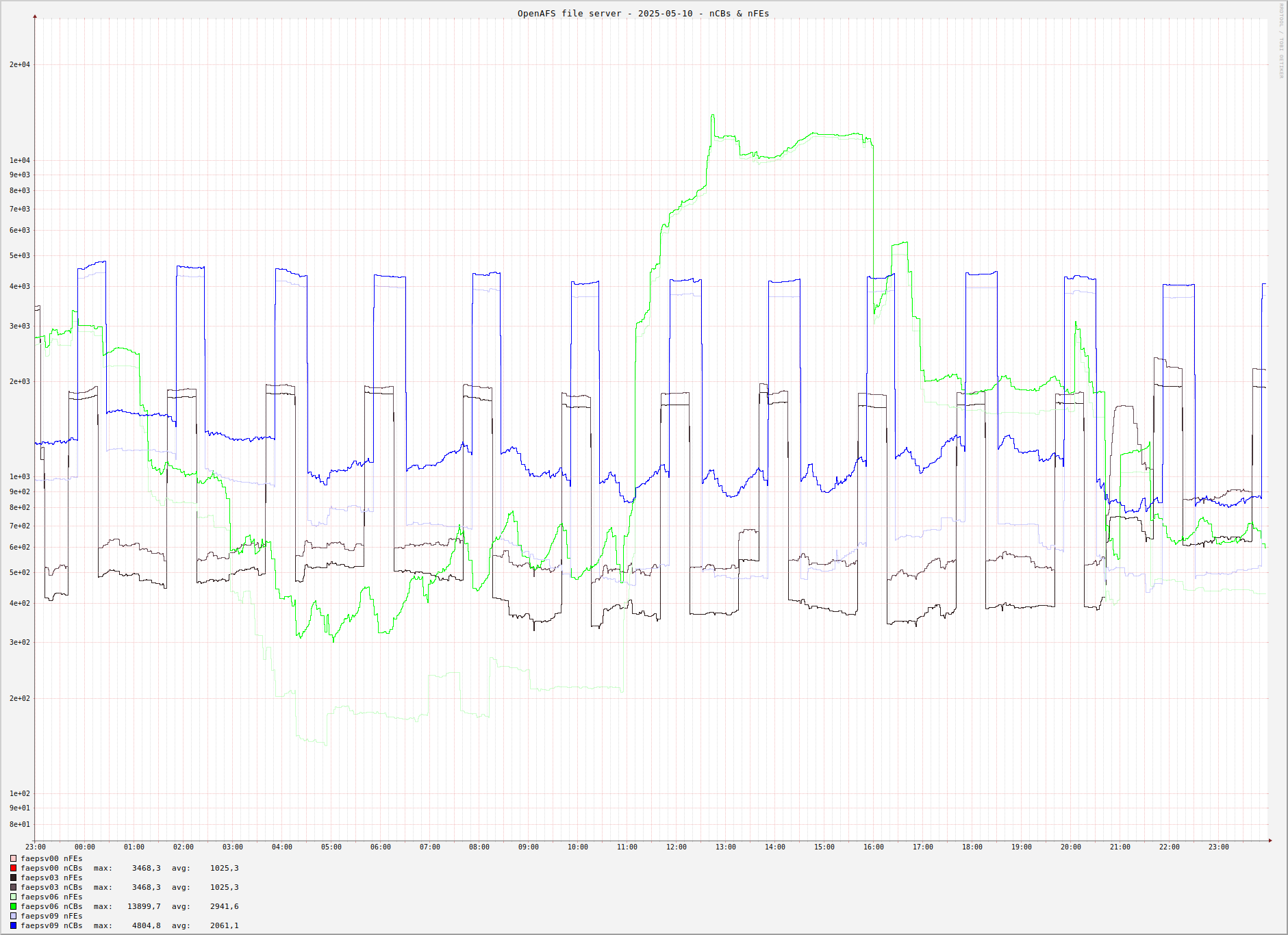Click max value 4804,8 for faepsv09 nCBs
The image size is (1288, 935).
pyautogui.click(x=147, y=925)
